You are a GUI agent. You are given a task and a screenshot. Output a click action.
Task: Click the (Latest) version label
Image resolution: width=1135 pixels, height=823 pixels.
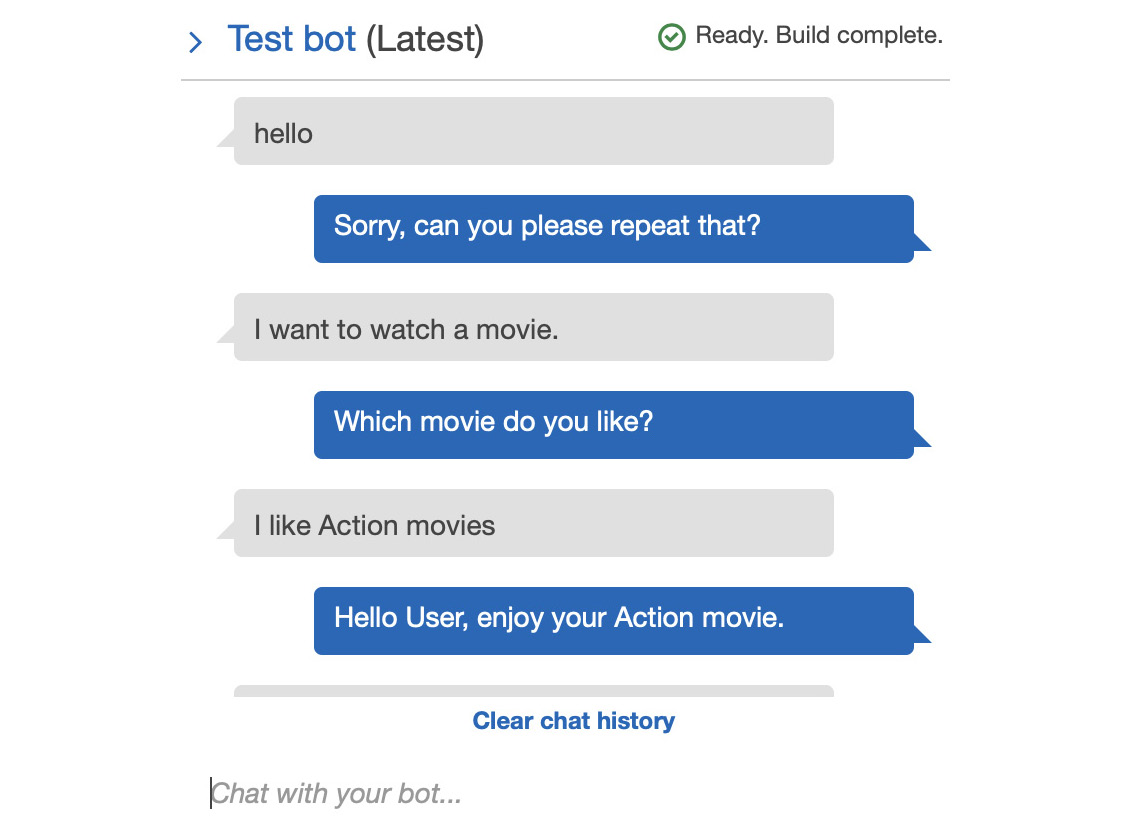pyautogui.click(x=425, y=40)
